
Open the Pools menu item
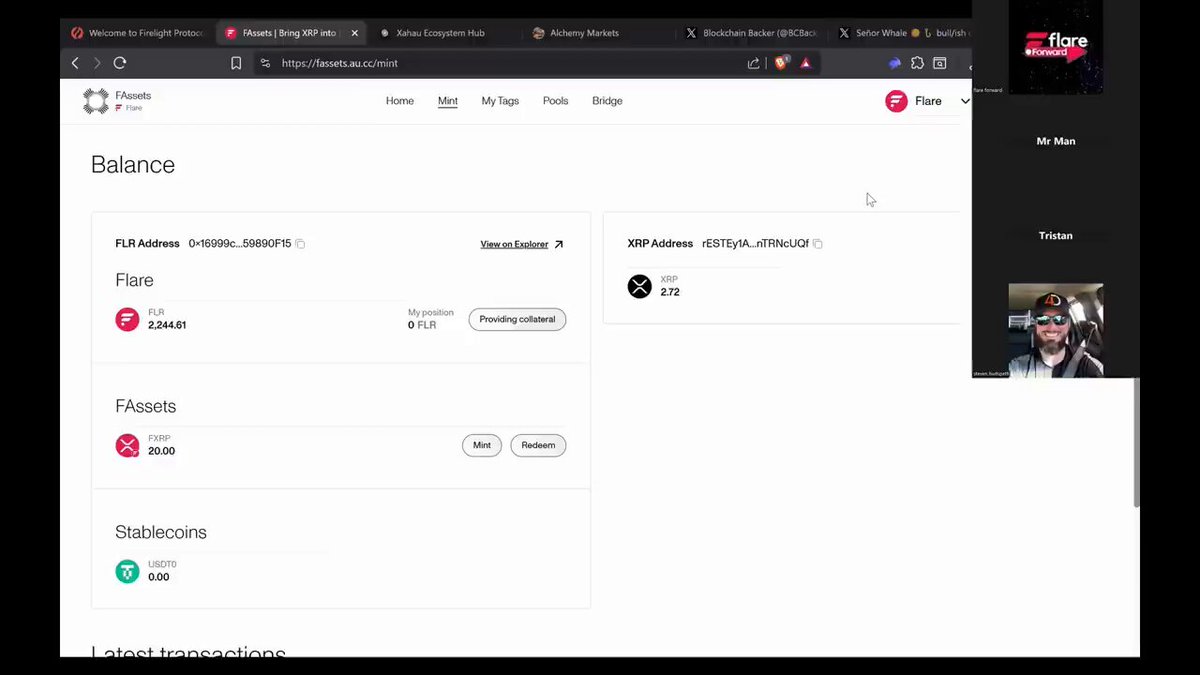click(x=555, y=101)
